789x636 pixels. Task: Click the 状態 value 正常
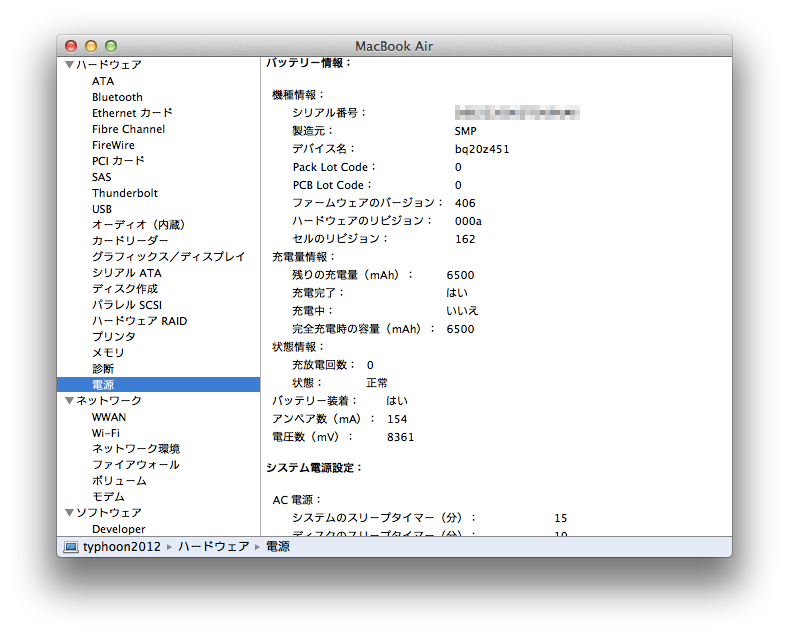pyautogui.click(x=377, y=383)
